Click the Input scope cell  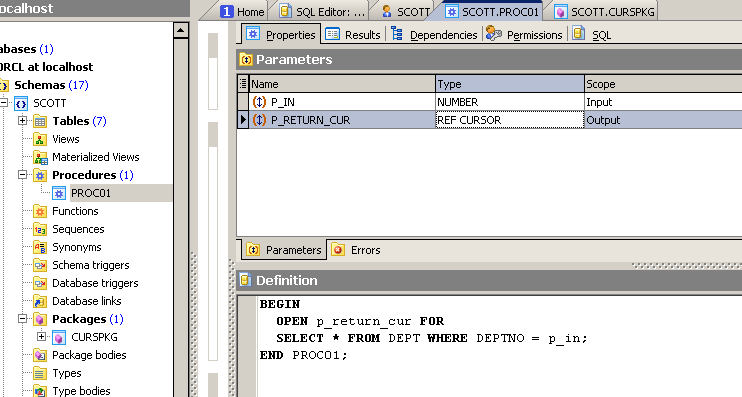coord(663,102)
